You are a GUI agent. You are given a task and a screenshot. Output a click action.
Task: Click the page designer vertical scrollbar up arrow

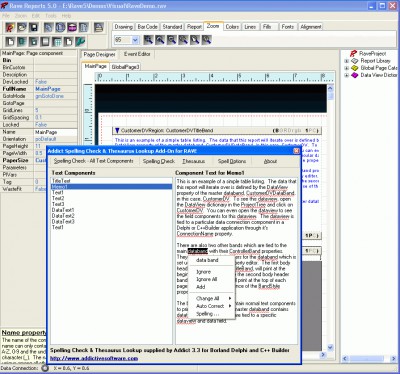pos(330,88)
